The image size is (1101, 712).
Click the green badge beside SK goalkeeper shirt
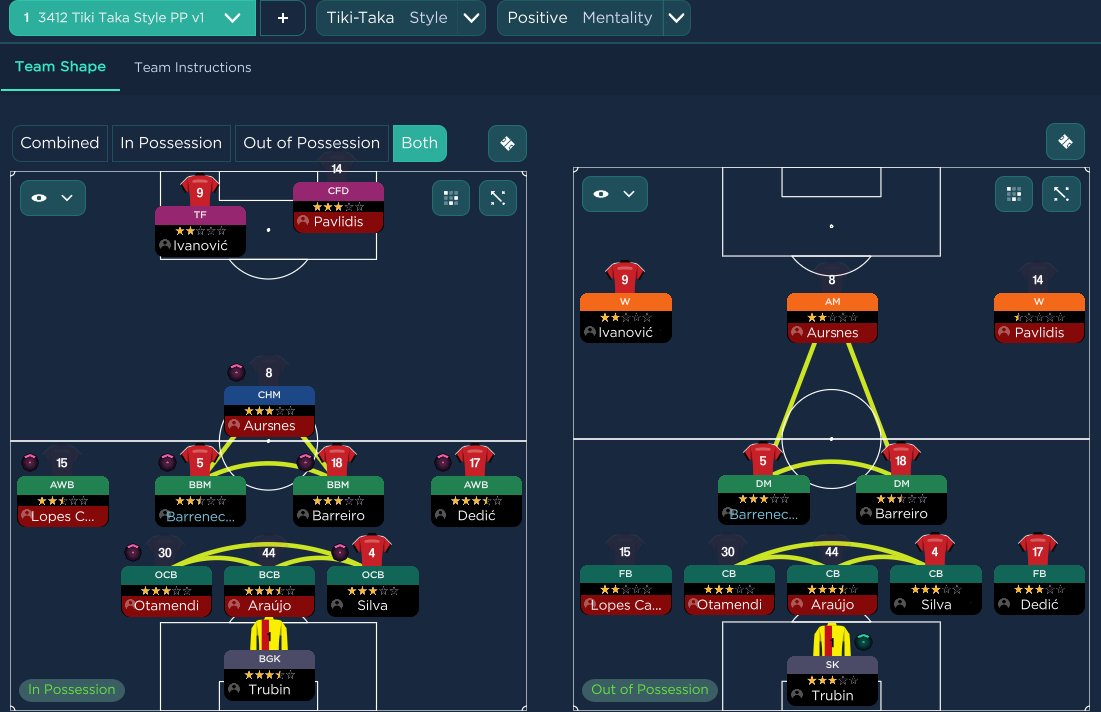[x=864, y=641]
